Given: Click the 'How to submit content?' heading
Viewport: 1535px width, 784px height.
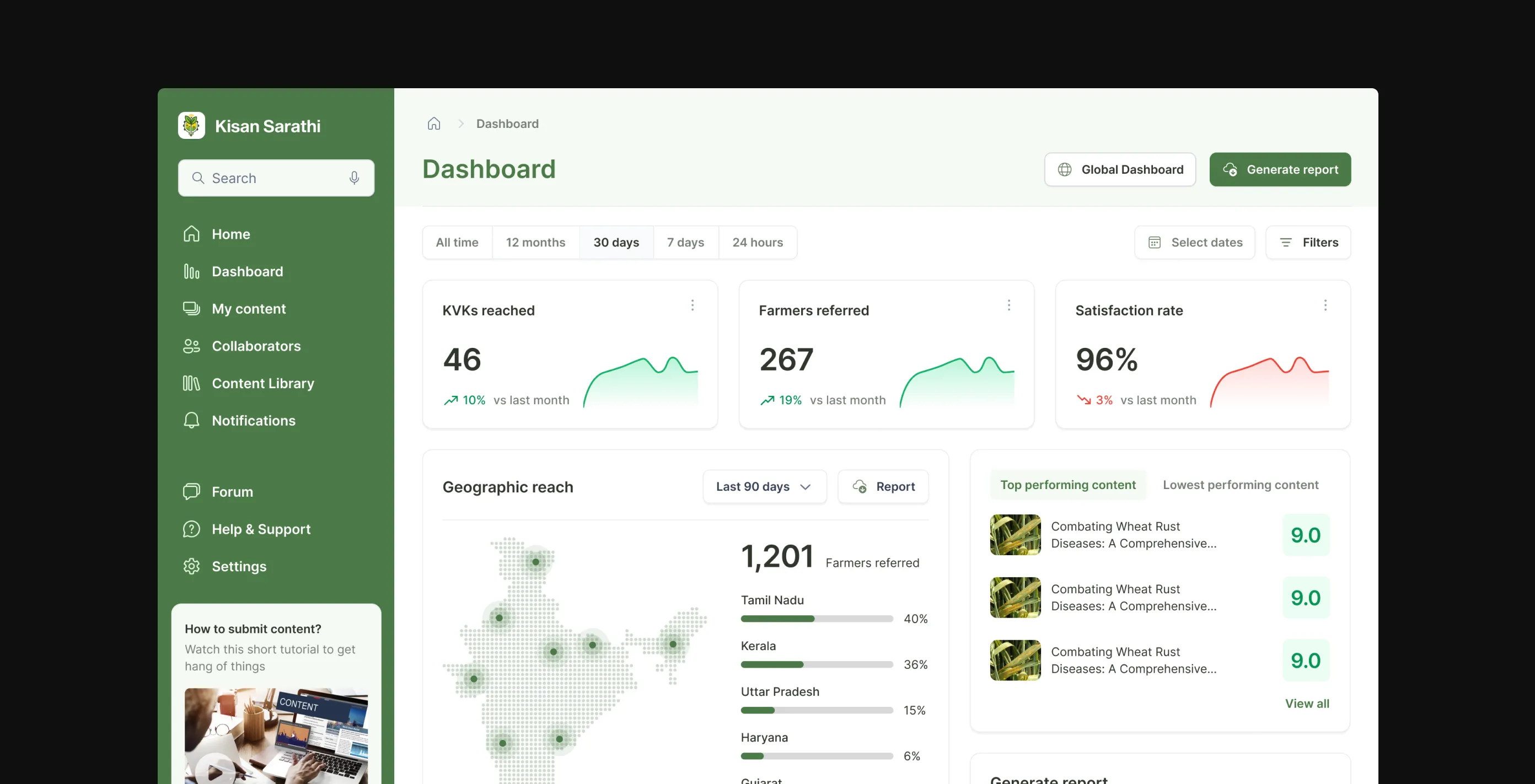Looking at the screenshot, I should click(x=253, y=629).
